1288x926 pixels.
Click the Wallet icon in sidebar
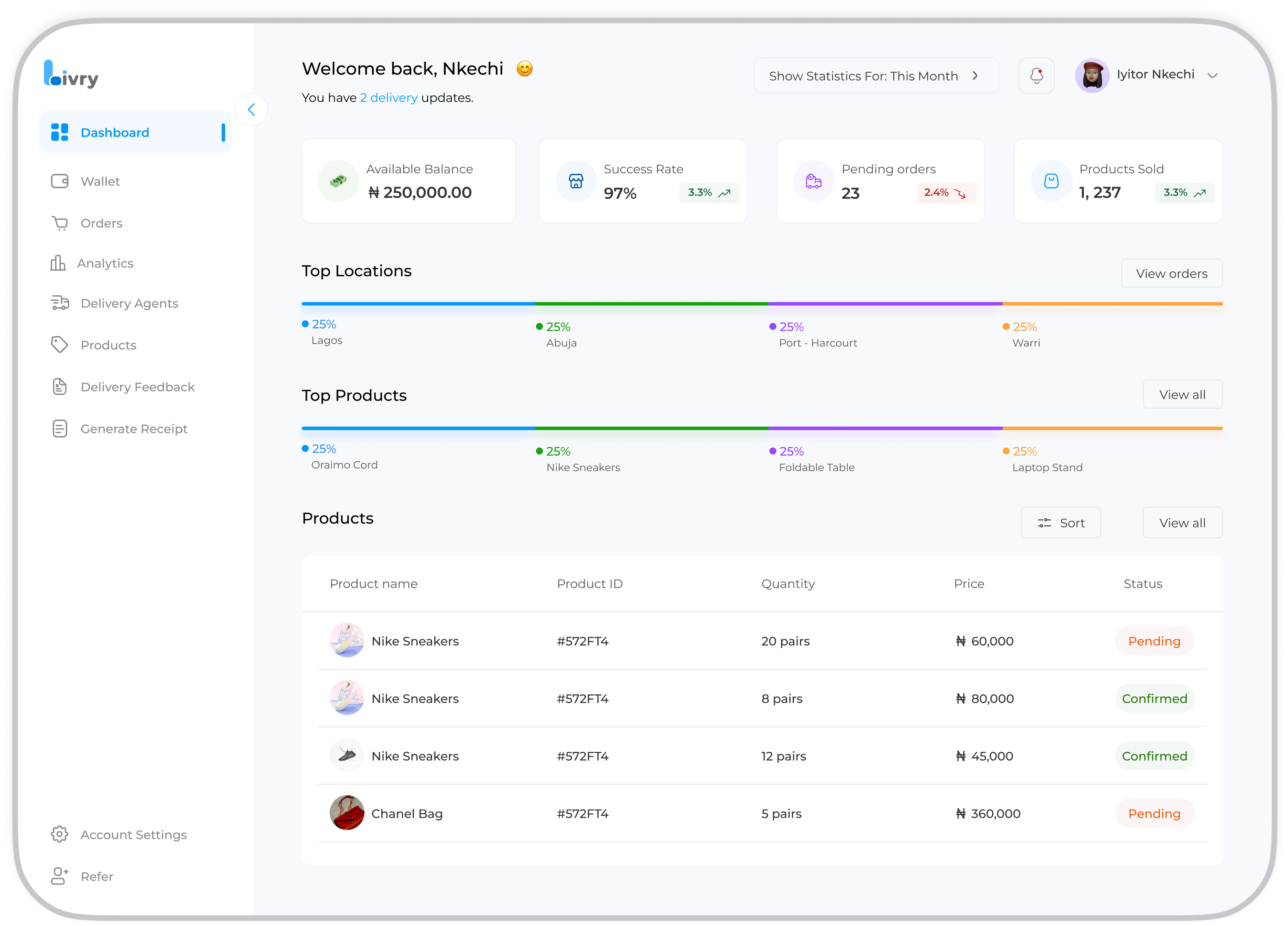click(x=60, y=181)
